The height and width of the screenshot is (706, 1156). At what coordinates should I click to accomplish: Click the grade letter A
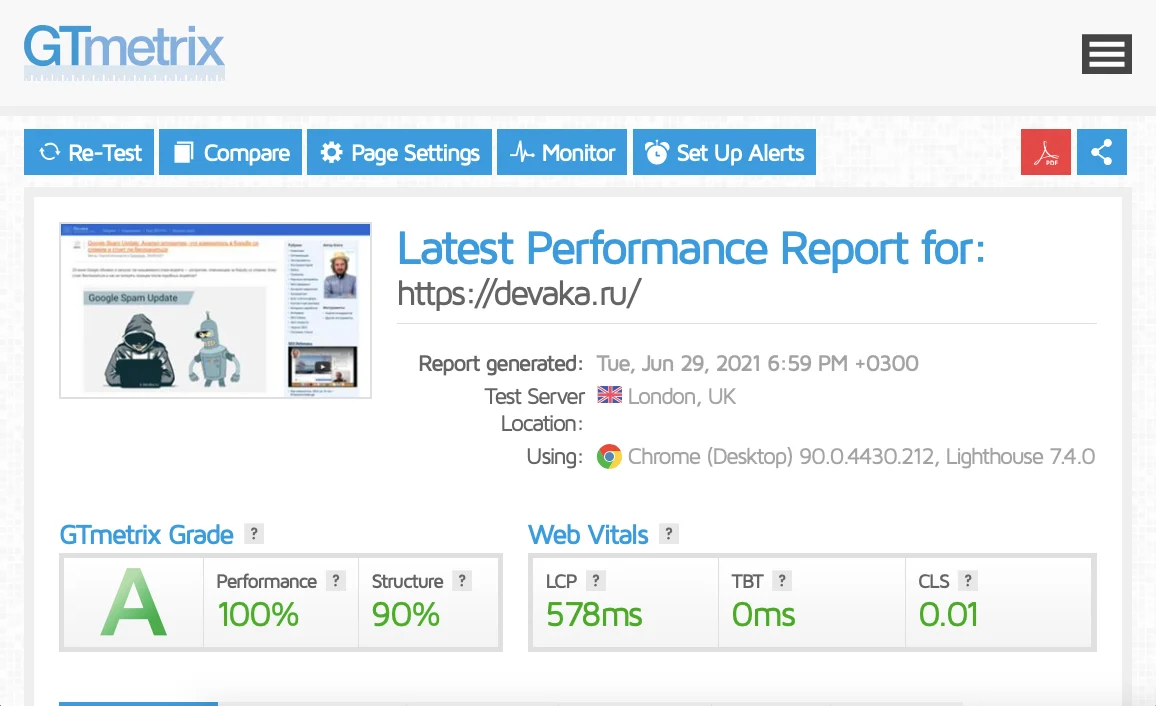point(133,601)
